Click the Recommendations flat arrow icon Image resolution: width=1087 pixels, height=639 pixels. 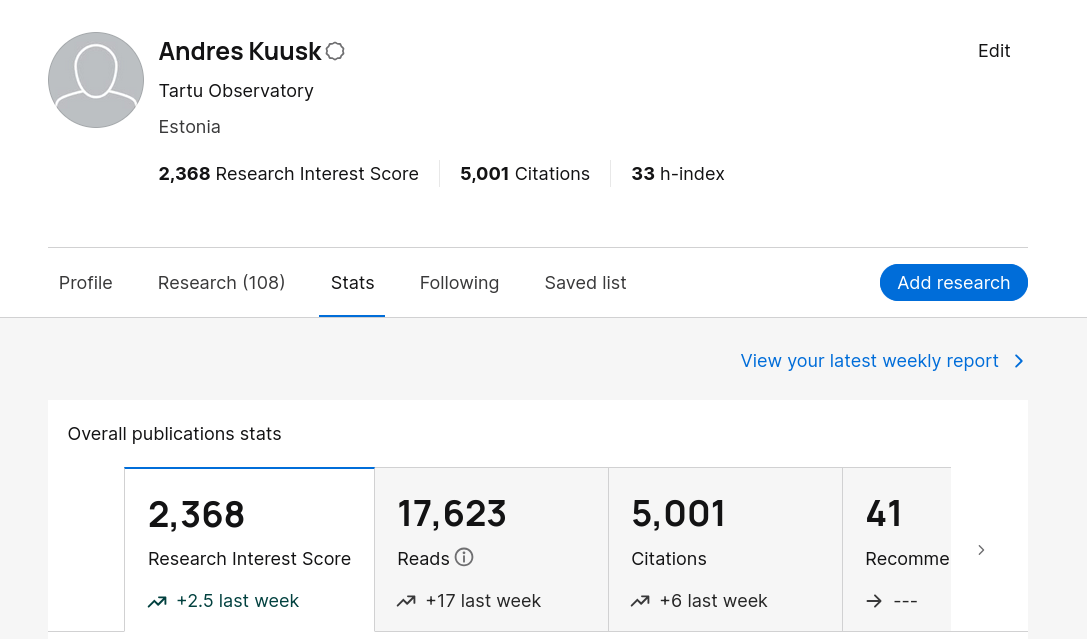coord(874,601)
